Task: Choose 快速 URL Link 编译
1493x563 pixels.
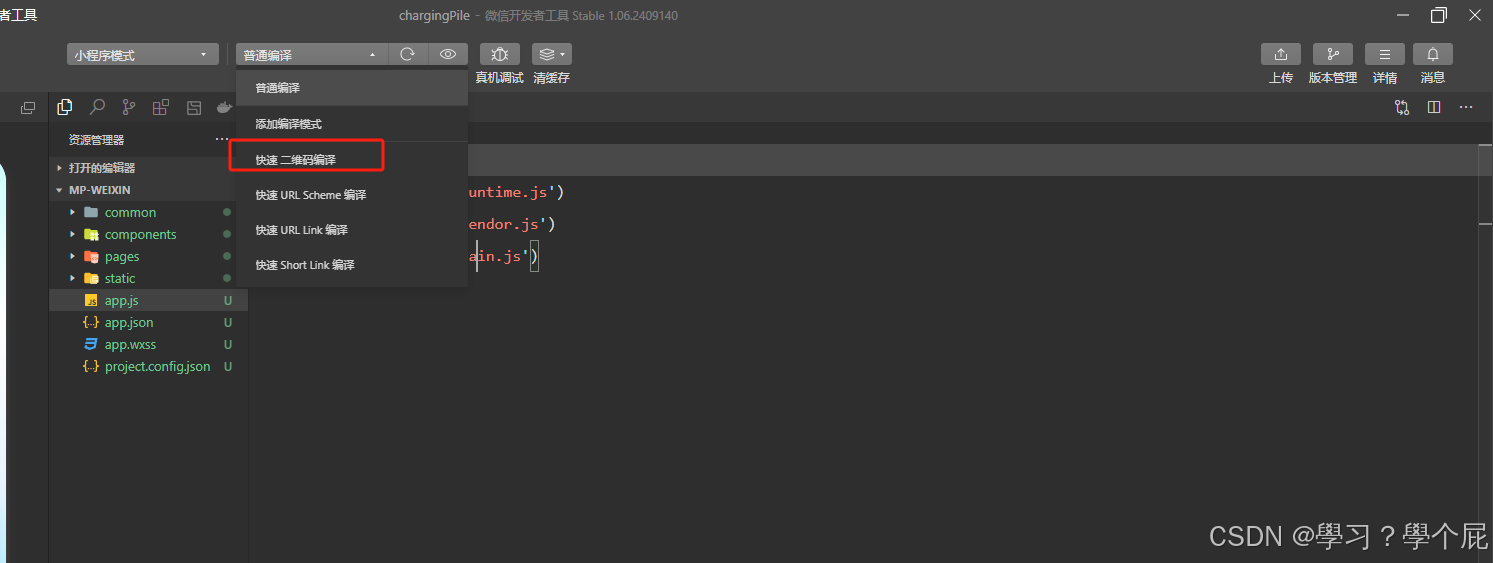Action: (x=352, y=230)
